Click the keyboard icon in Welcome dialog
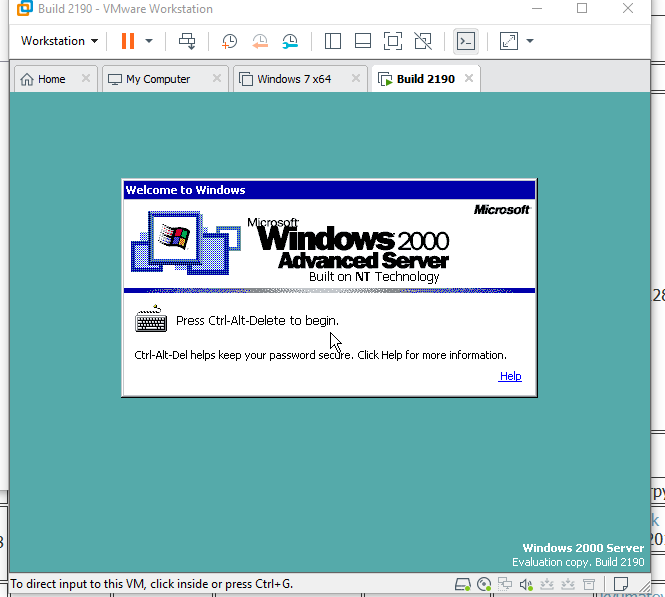Screen dimensions: 665x597 [151, 319]
